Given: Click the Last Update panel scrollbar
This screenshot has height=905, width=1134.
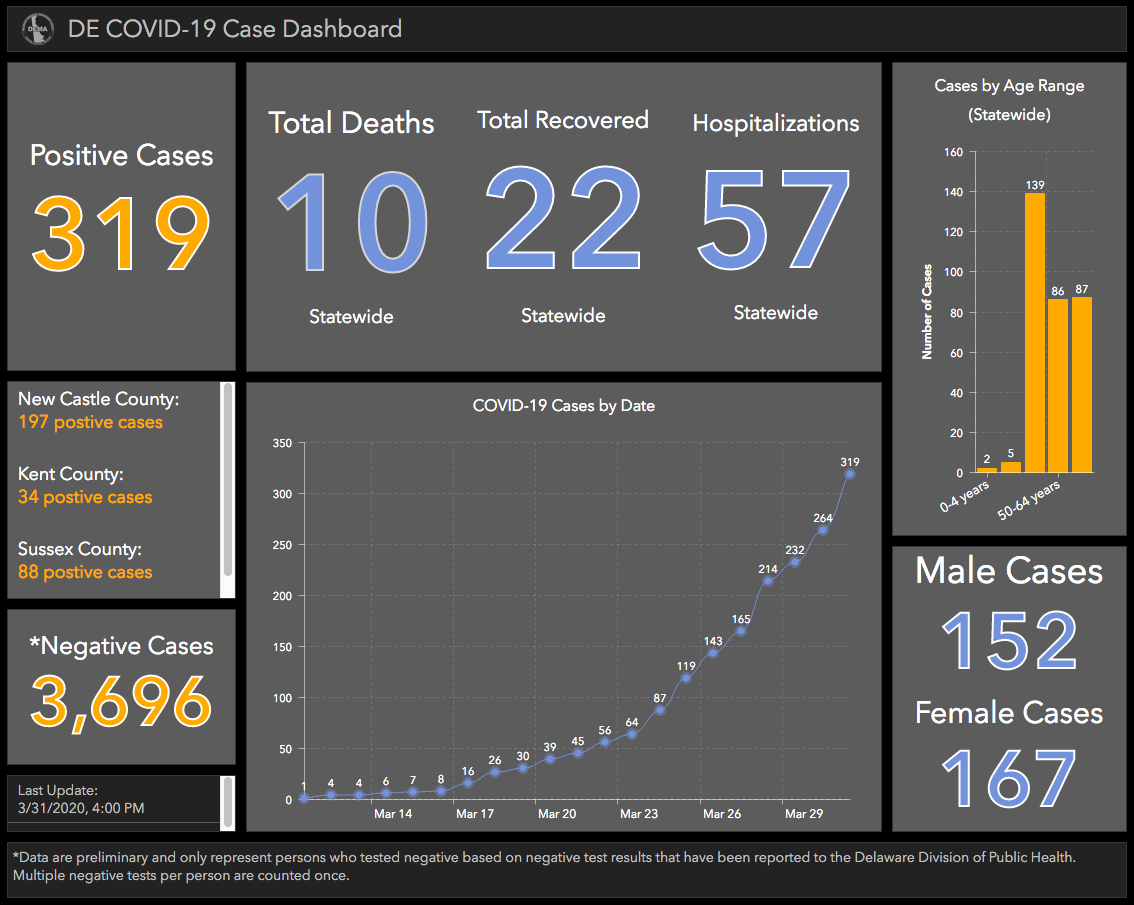Looking at the screenshot, I should coord(228,800).
